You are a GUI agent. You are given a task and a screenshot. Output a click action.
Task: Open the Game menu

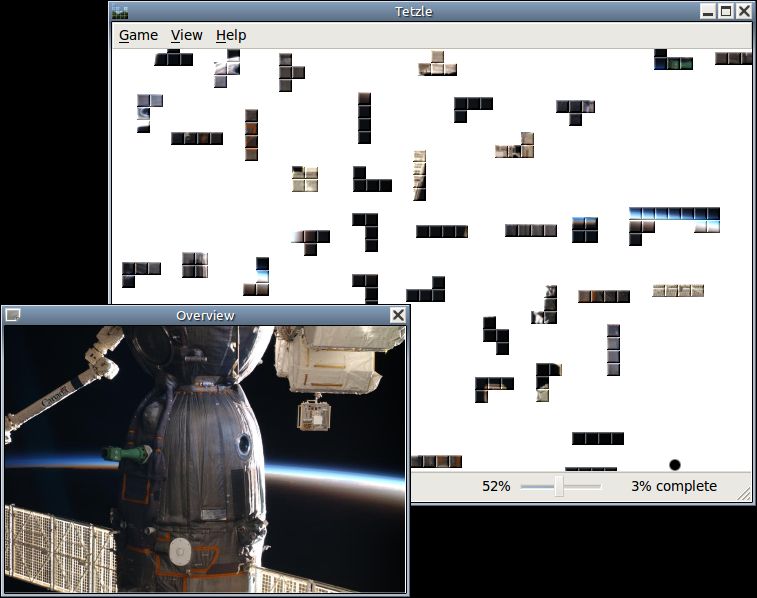click(x=138, y=35)
